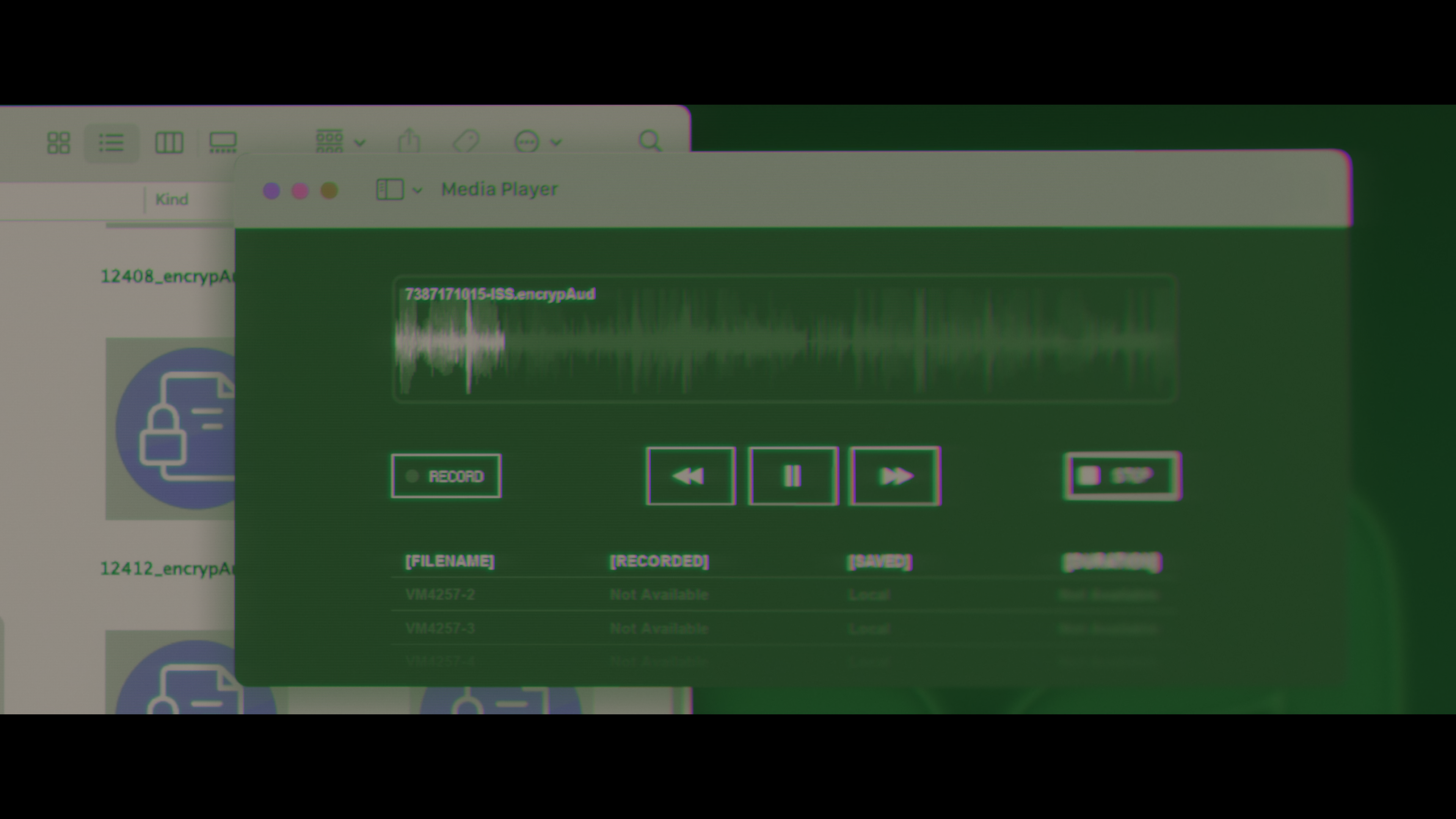The height and width of the screenshot is (819, 1456).
Task: Switch Finder to icon grid view
Action: click(x=58, y=143)
